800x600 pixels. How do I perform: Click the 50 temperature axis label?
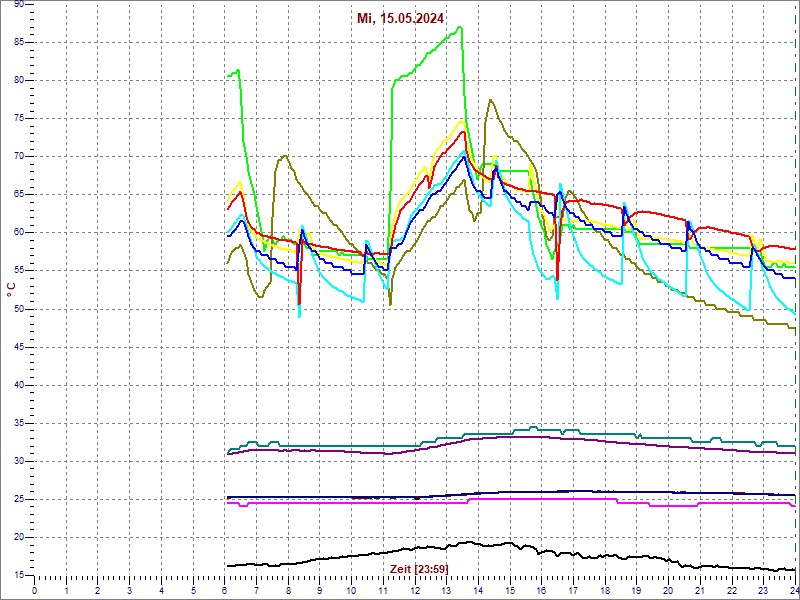18,309
